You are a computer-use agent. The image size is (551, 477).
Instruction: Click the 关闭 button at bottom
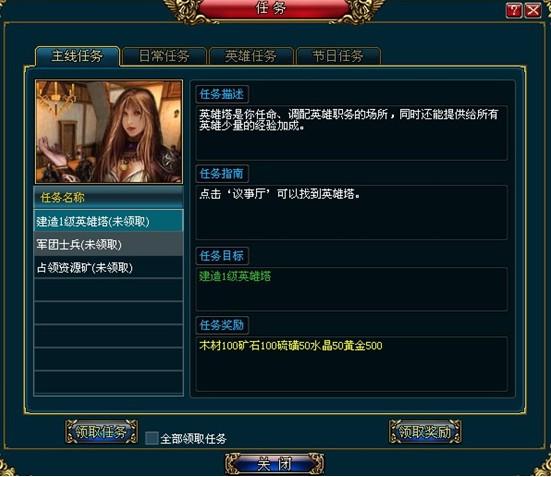coord(274,464)
